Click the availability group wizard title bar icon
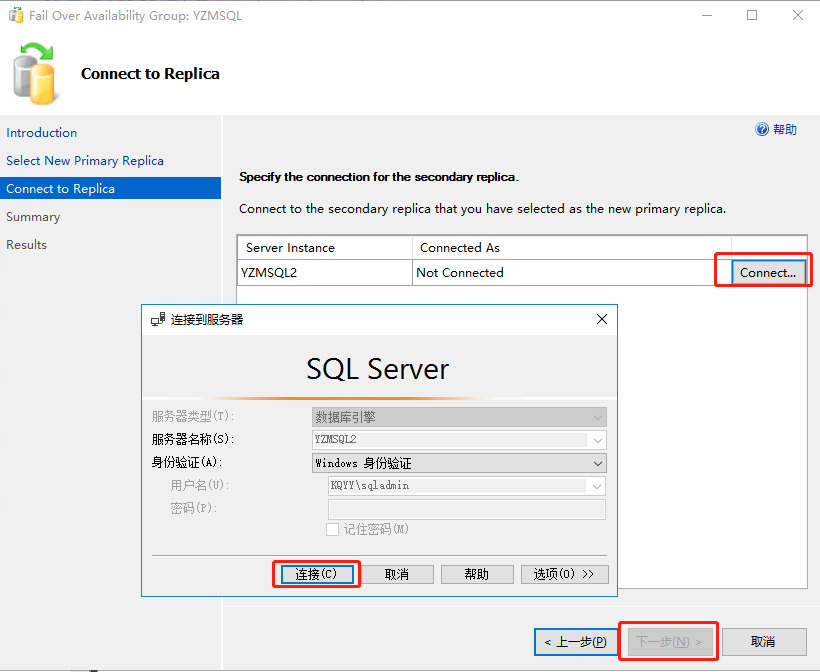Screen dimensions: 820x672 [x=16, y=15]
